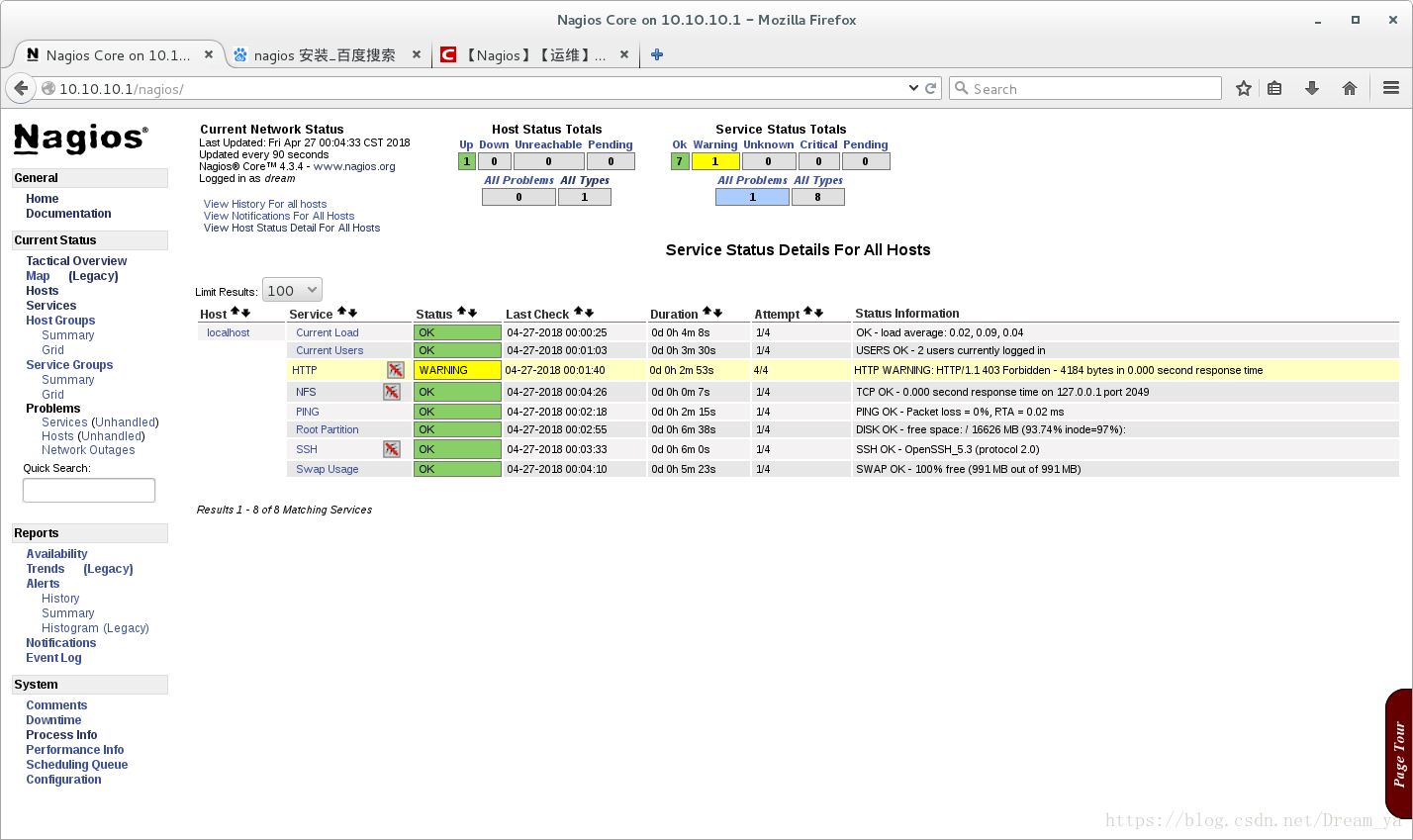Sort Attempt column ascending arrow
1413x840 pixels.
point(807,313)
